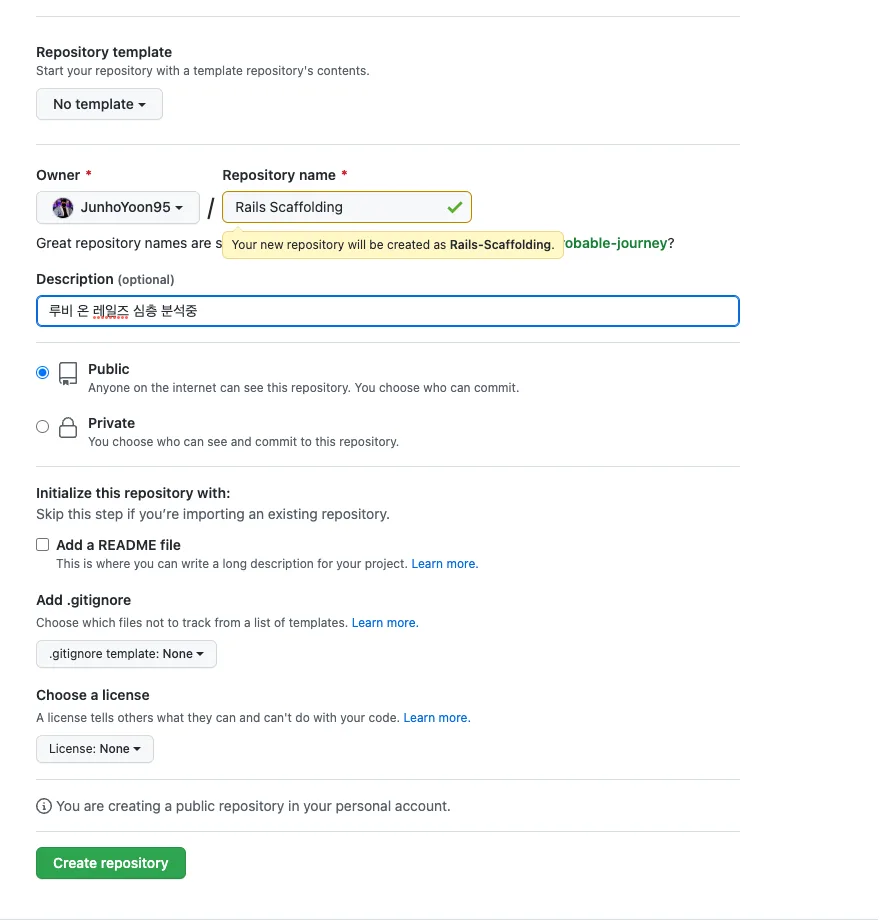Open Learn more link for README file

(x=445, y=564)
